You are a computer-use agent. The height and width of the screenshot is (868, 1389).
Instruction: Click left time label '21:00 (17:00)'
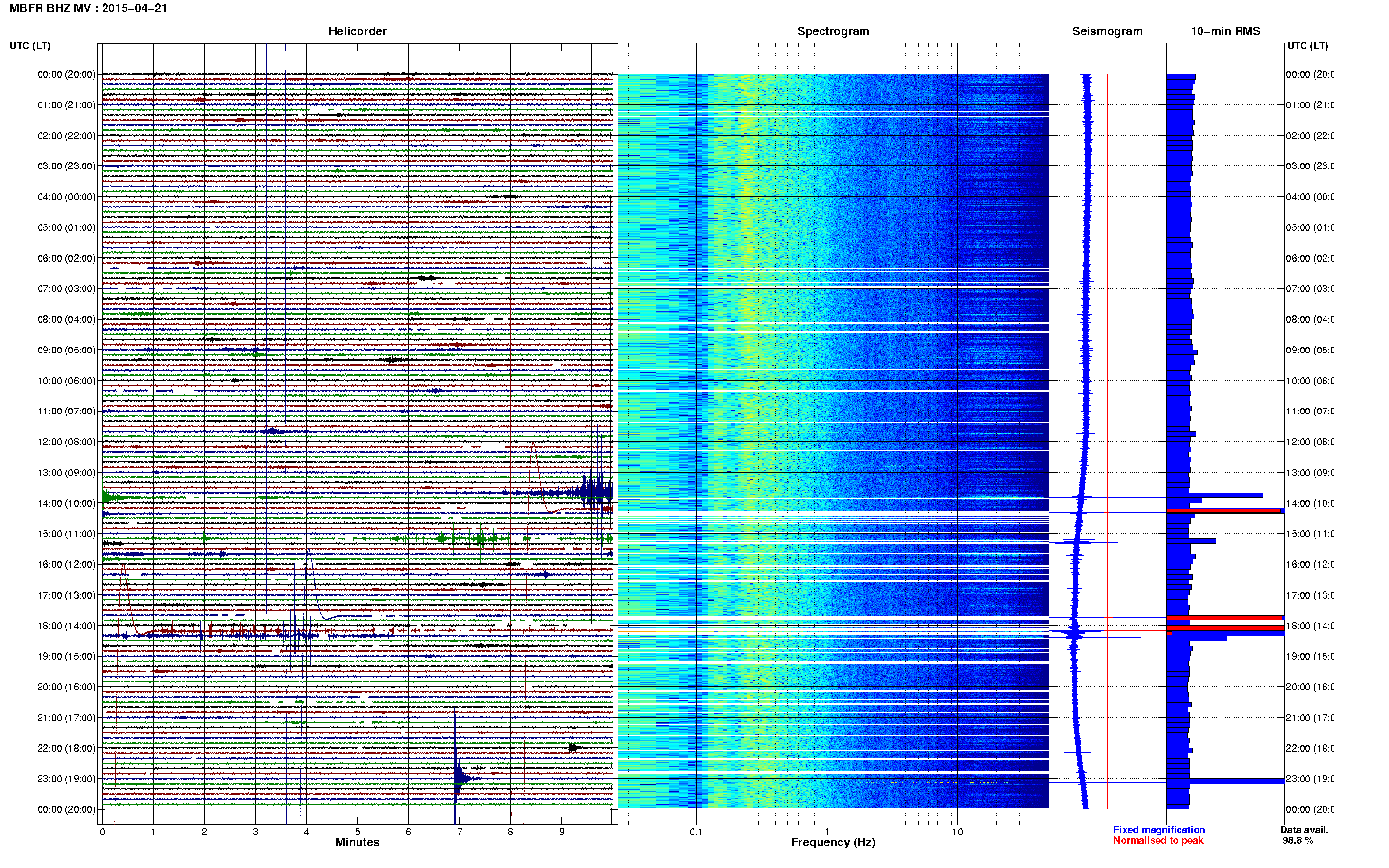[66, 718]
